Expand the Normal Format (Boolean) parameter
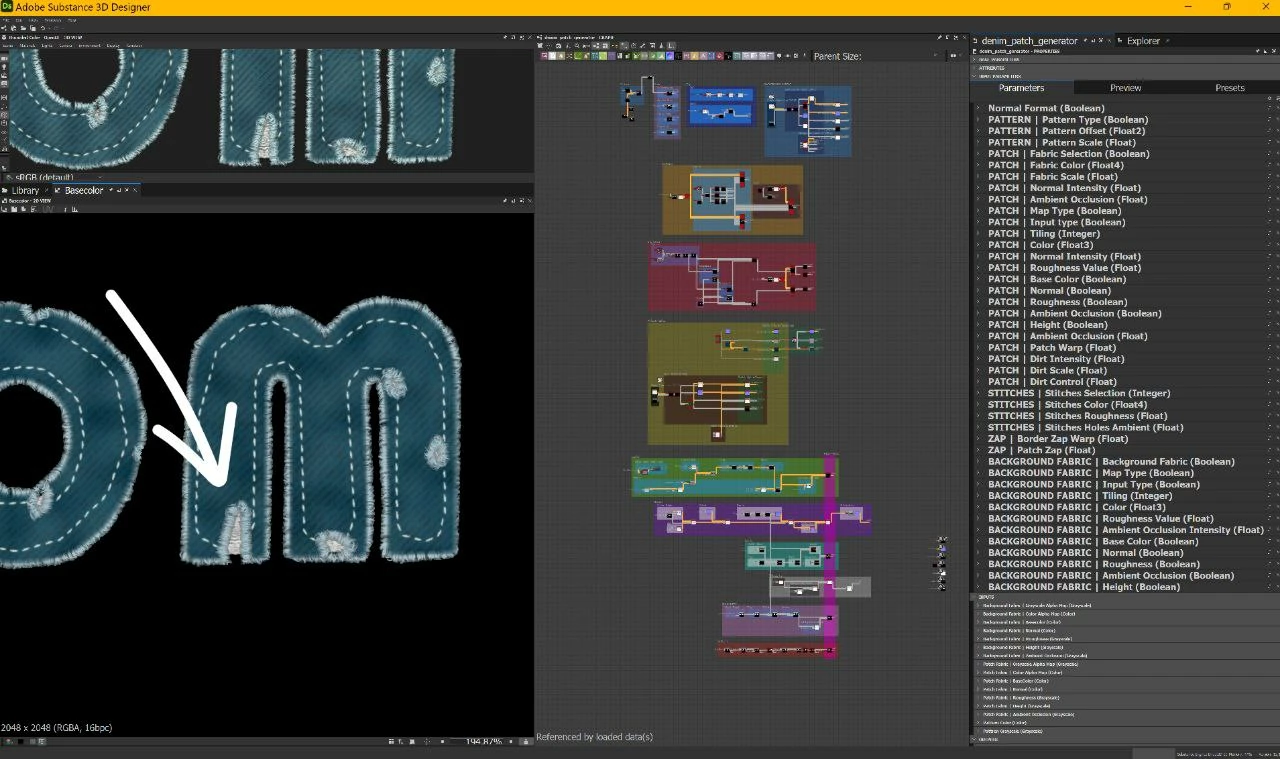The width and height of the screenshot is (1280, 759). point(979,108)
